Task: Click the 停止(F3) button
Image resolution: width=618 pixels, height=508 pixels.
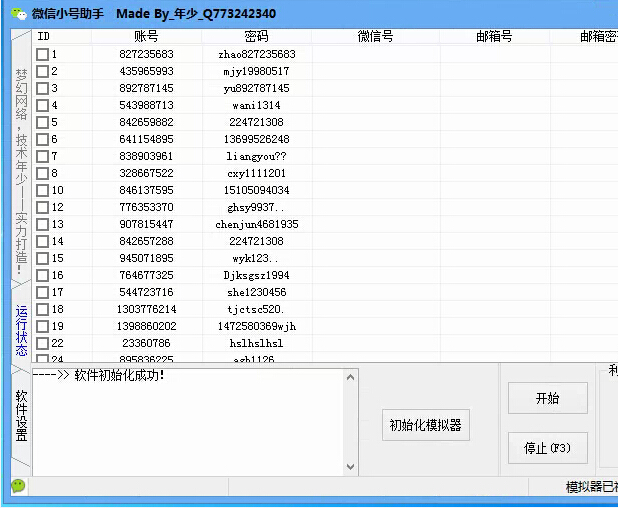Action: pos(547,448)
